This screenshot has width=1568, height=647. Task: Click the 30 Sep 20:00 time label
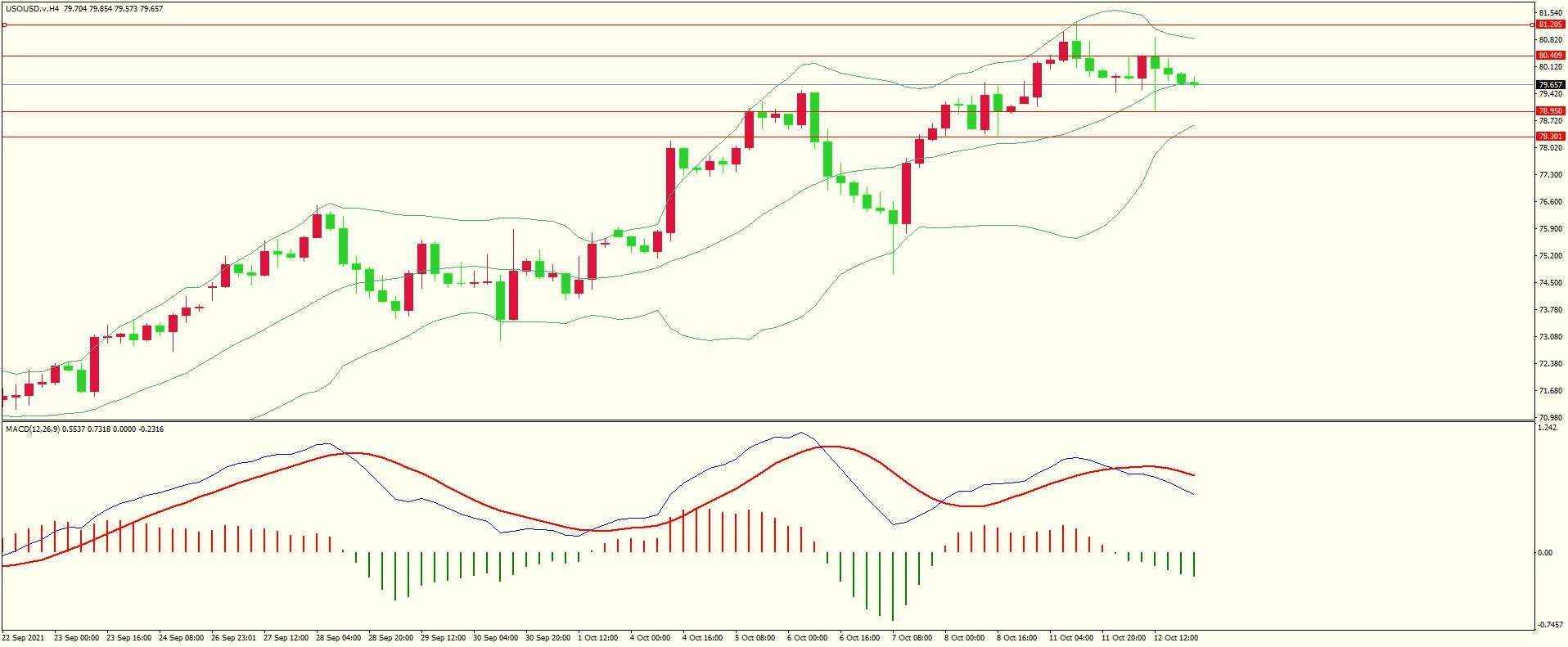coord(547,637)
